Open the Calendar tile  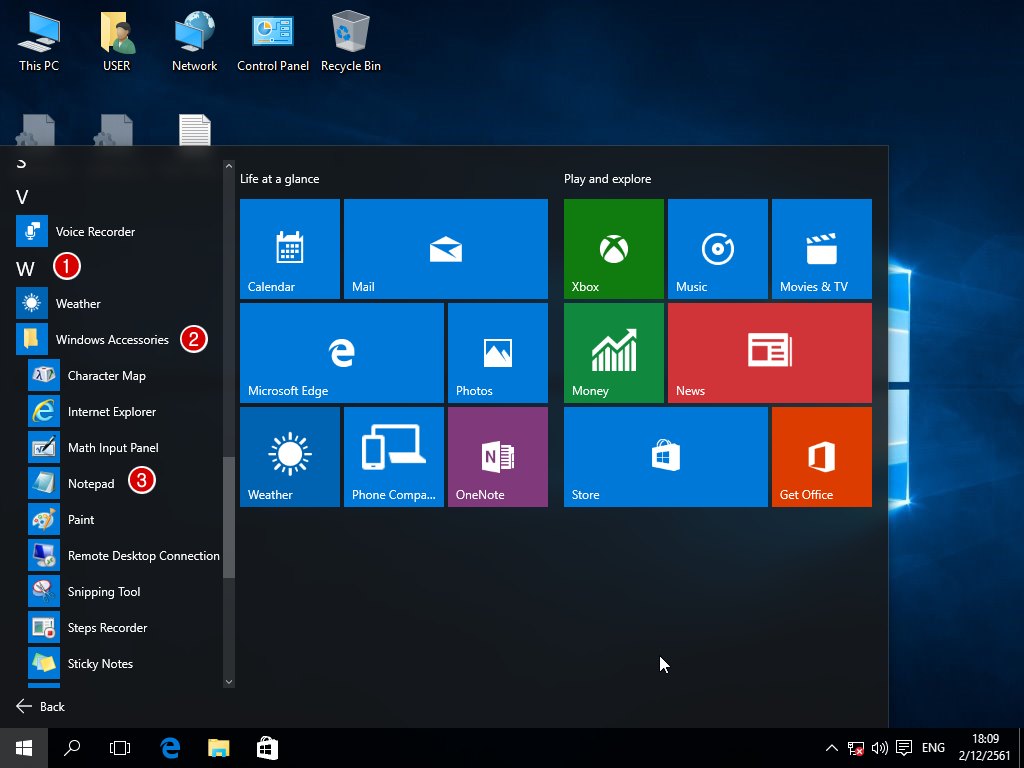(289, 248)
